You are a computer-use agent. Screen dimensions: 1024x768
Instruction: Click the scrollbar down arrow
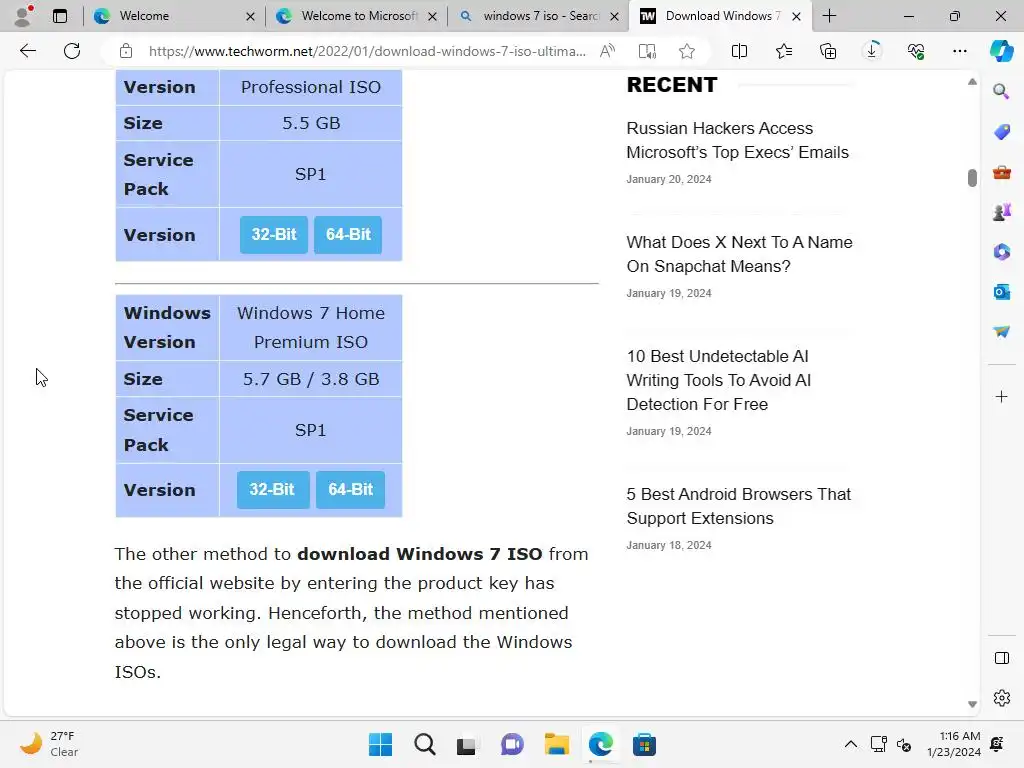pos(972,704)
